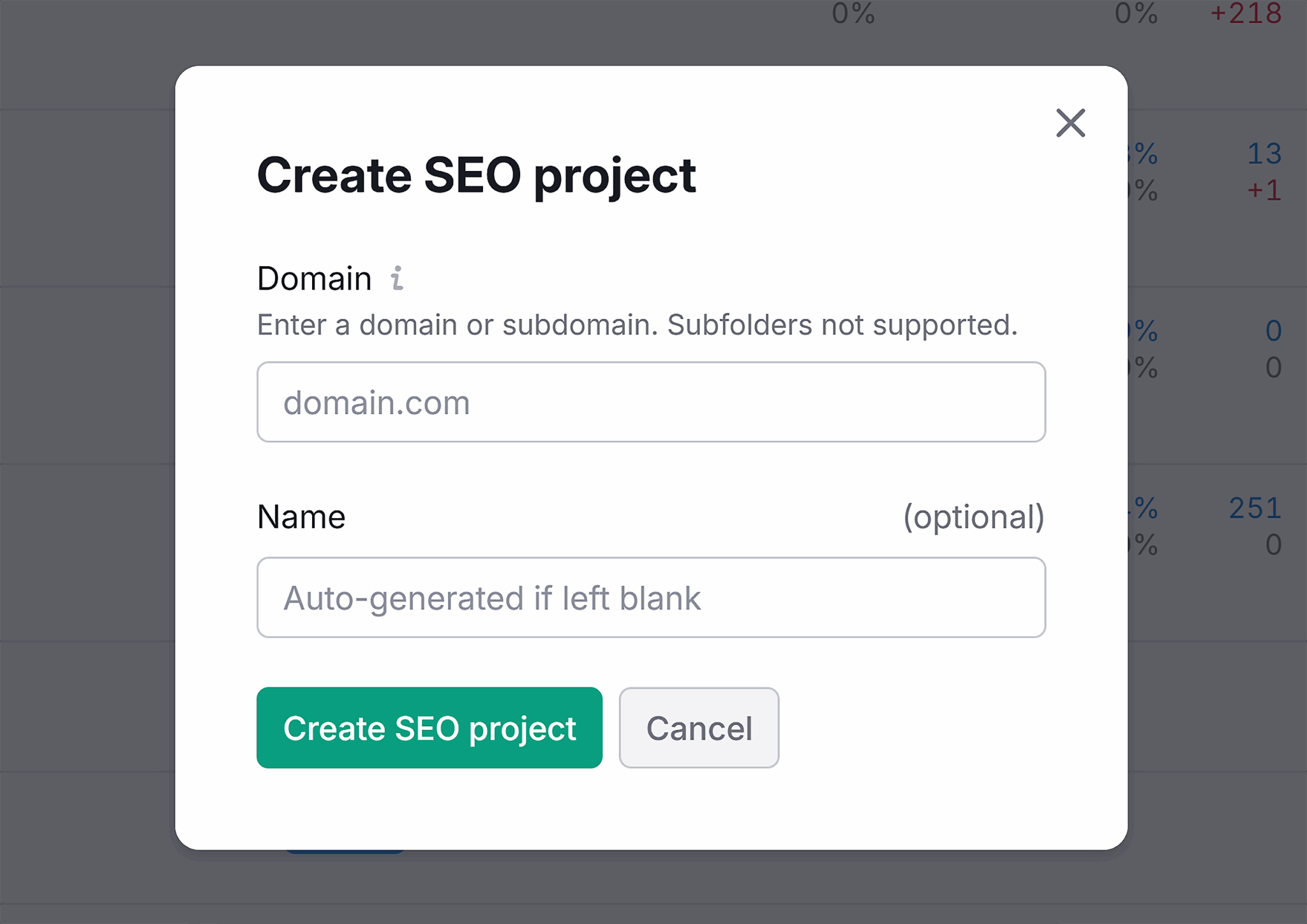Screen dimensions: 1307x924
Task: Click the Domain info icon
Action: (x=397, y=278)
